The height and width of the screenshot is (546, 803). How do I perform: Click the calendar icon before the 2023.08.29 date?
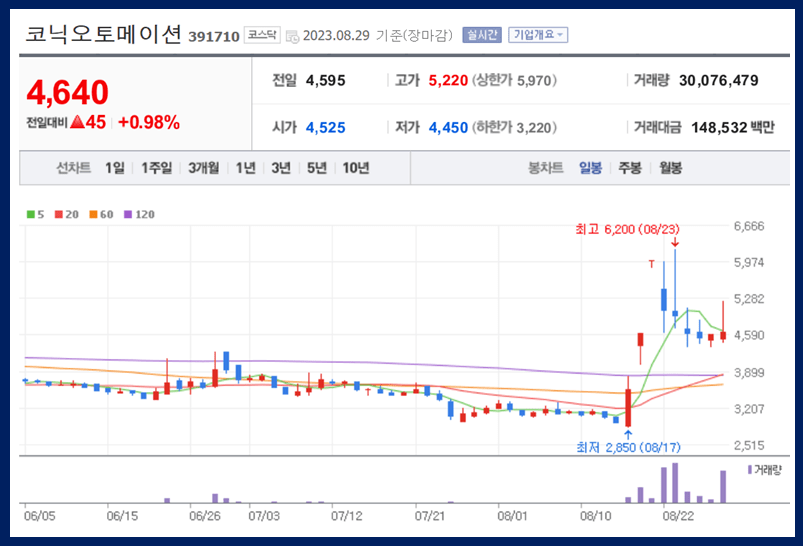coord(292,36)
